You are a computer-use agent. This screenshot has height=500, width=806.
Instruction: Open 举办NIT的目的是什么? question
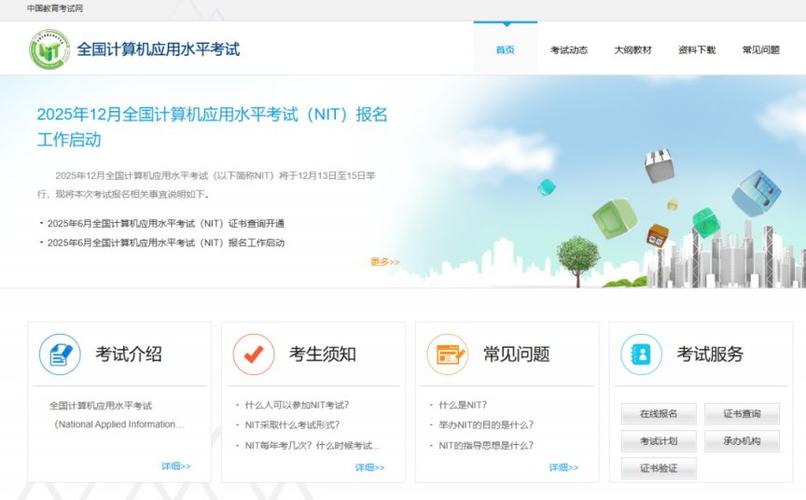tap(486, 425)
